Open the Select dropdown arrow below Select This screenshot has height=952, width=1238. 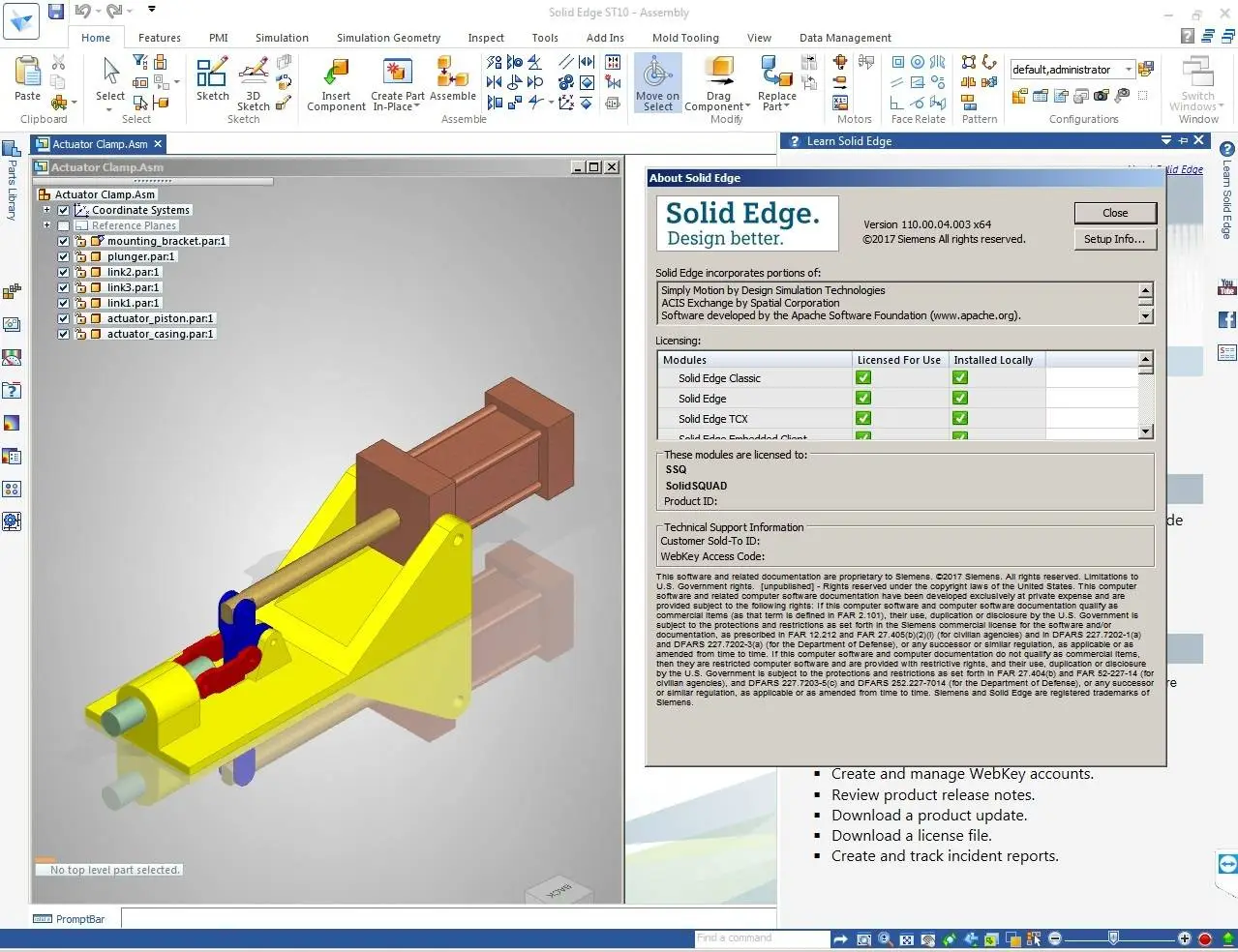coord(109,109)
